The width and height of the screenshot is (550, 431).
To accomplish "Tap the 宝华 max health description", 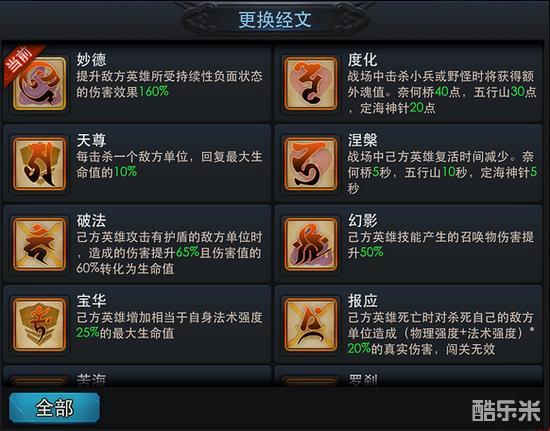I will coord(169,325).
